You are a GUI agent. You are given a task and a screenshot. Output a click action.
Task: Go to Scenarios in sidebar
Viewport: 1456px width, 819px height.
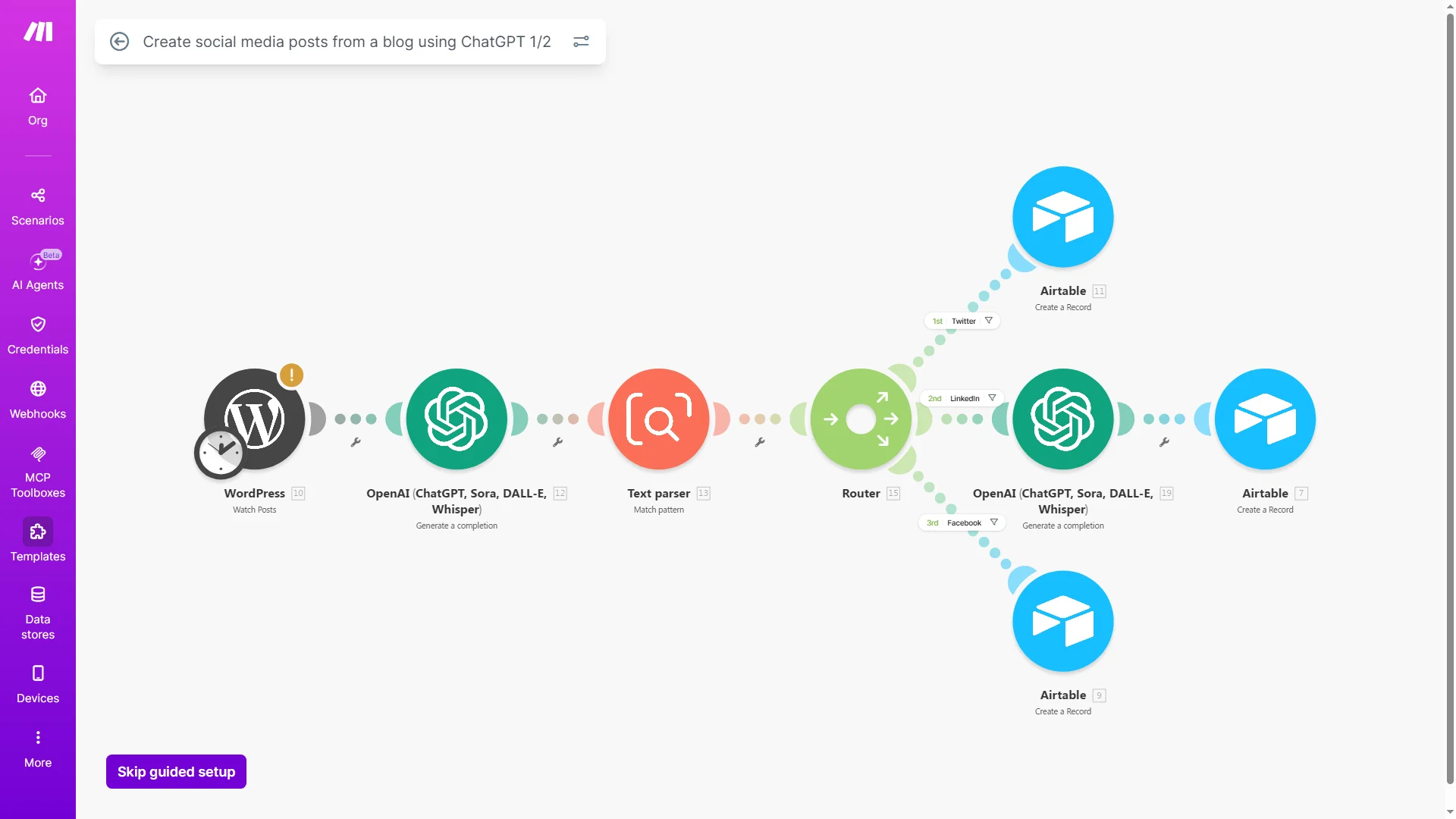[x=38, y=206]
